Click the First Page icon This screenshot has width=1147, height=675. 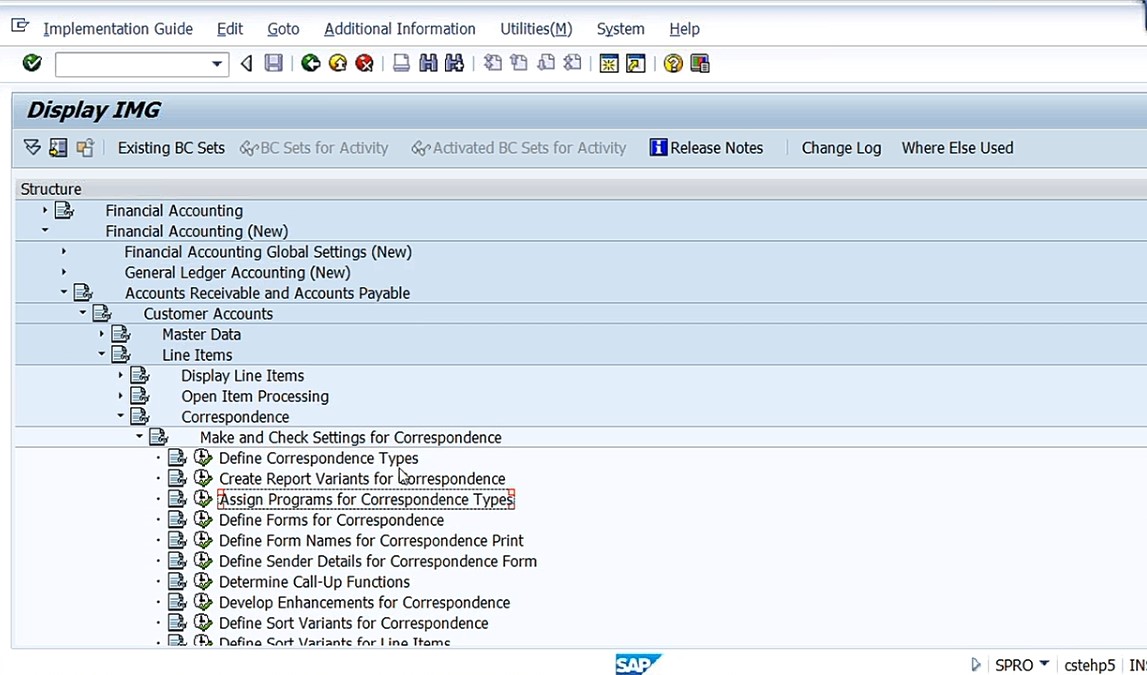click(x=493, y=64)
